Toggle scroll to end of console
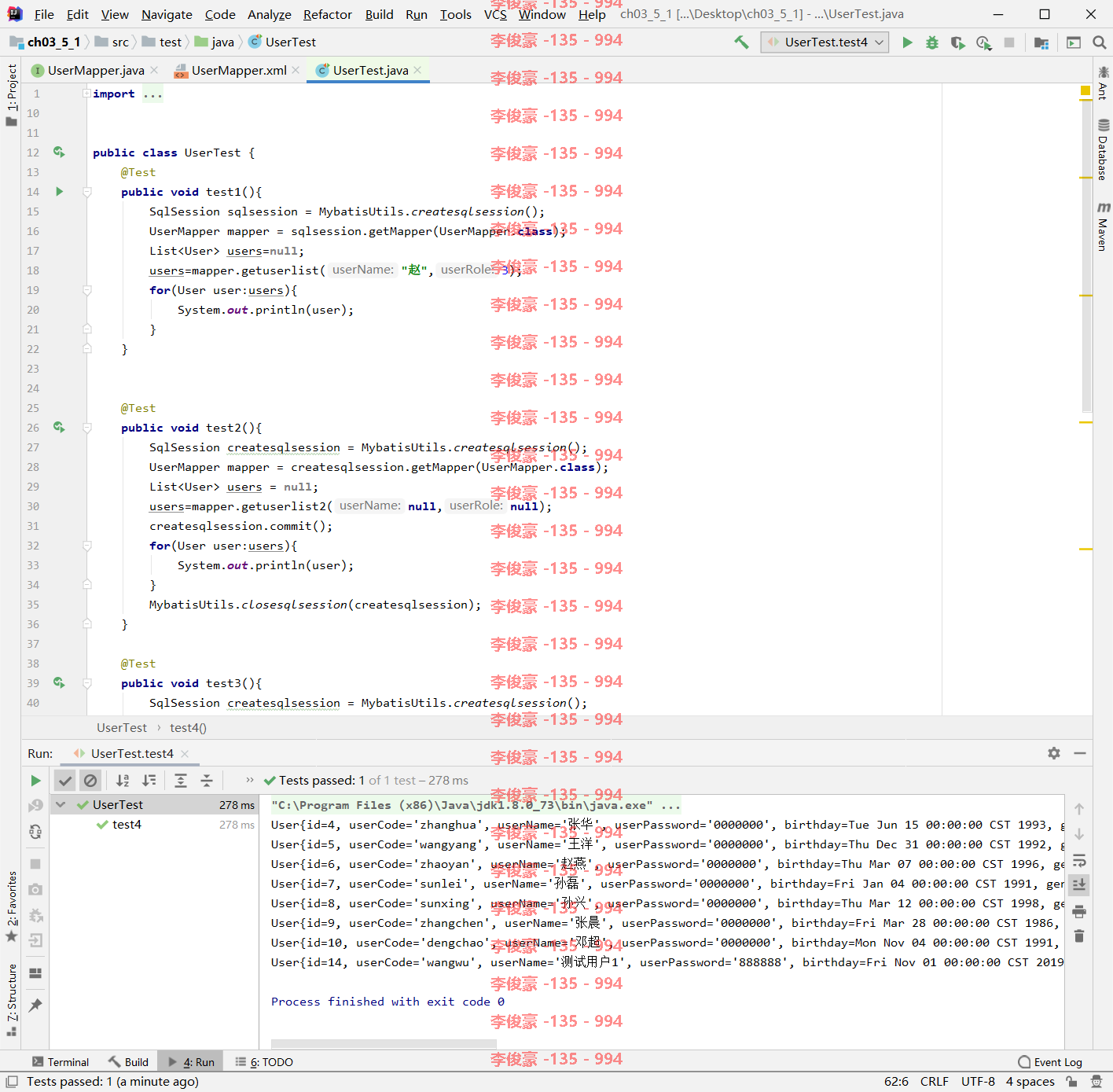 1079,885
